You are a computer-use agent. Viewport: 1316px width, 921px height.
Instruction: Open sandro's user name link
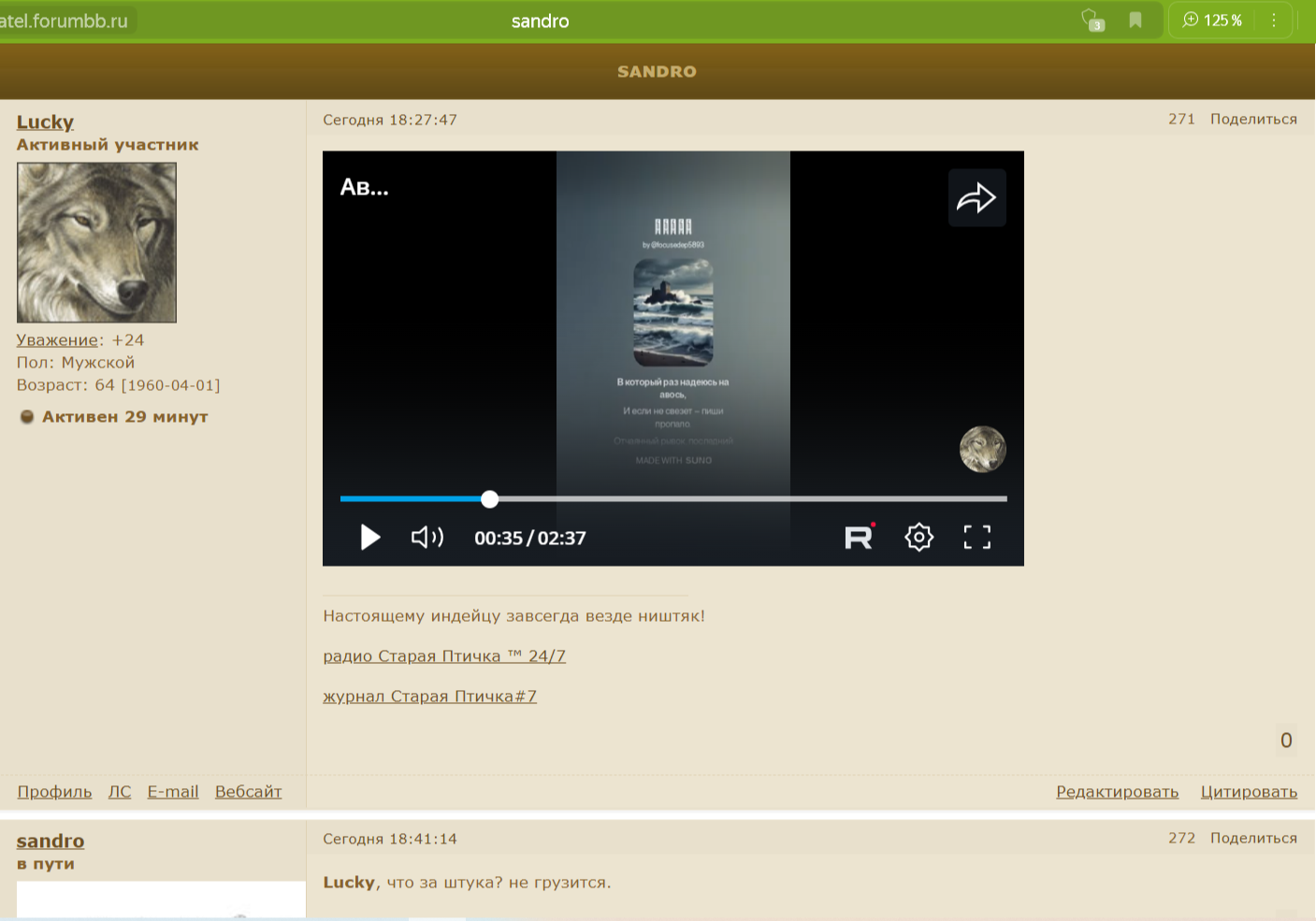[51, 841]
